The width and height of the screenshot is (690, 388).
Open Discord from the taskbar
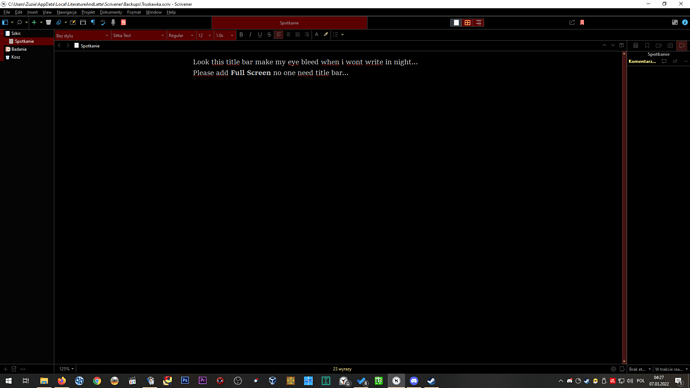(414, 381)
